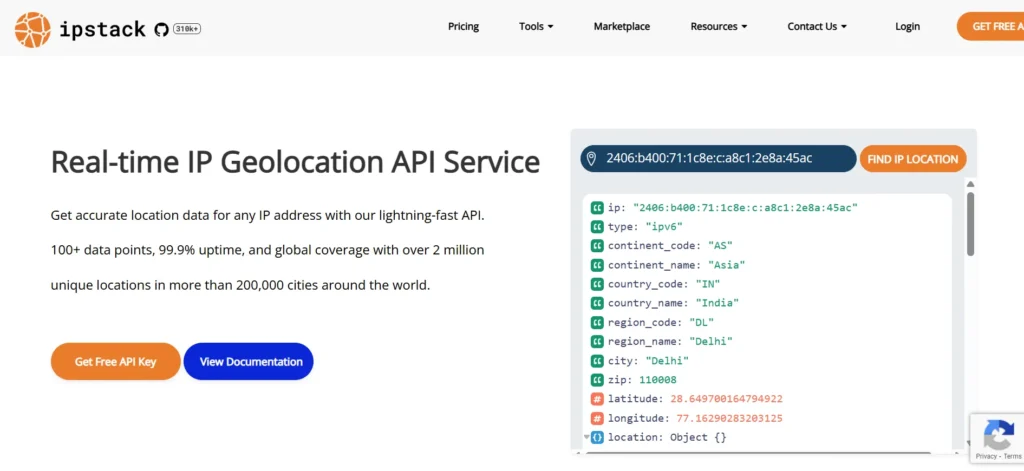This screenshot has height=471, width=1024.
Task: Click number hash icon beside latitude
Action: 597,399
